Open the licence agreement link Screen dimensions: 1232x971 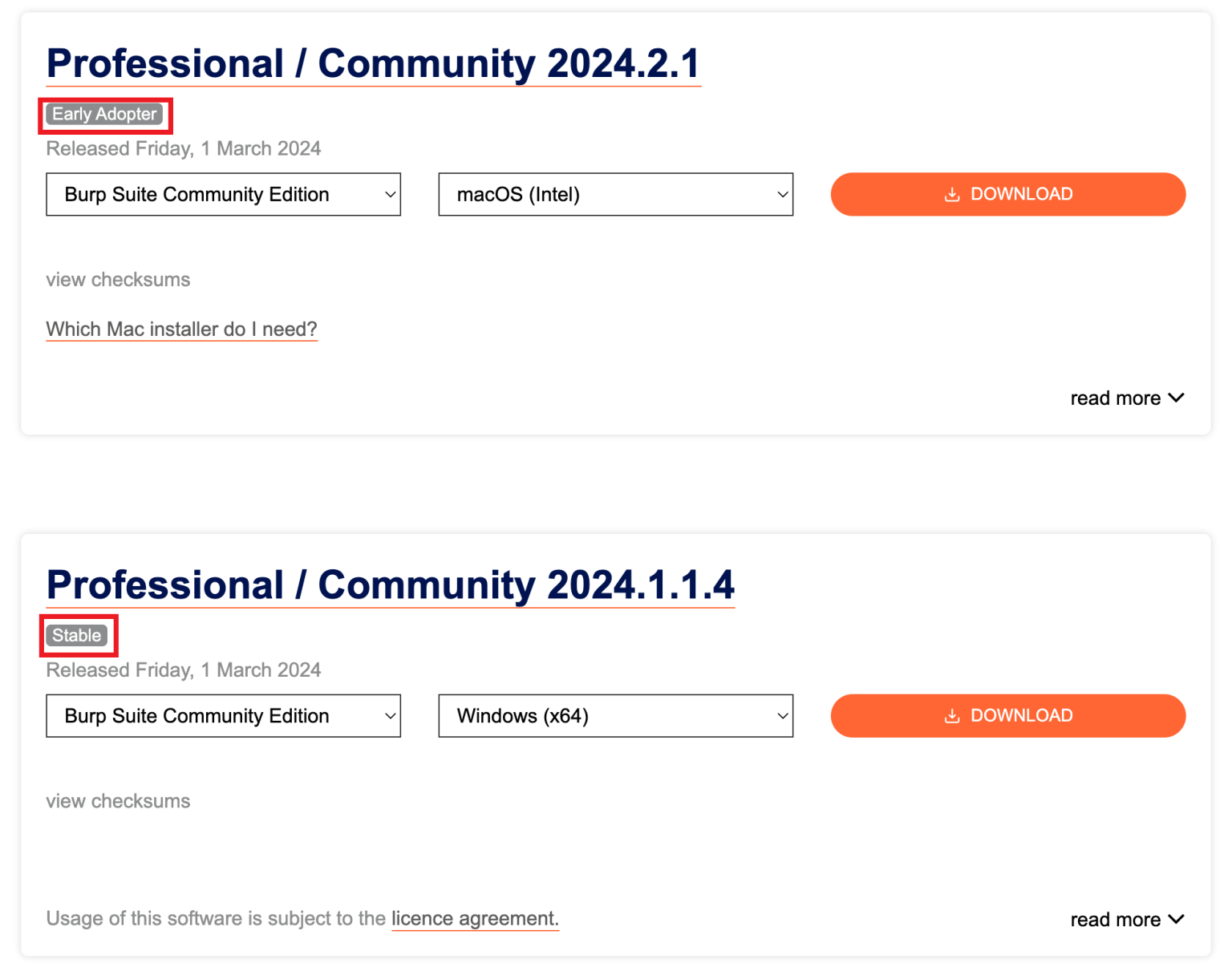pos(474,919)
